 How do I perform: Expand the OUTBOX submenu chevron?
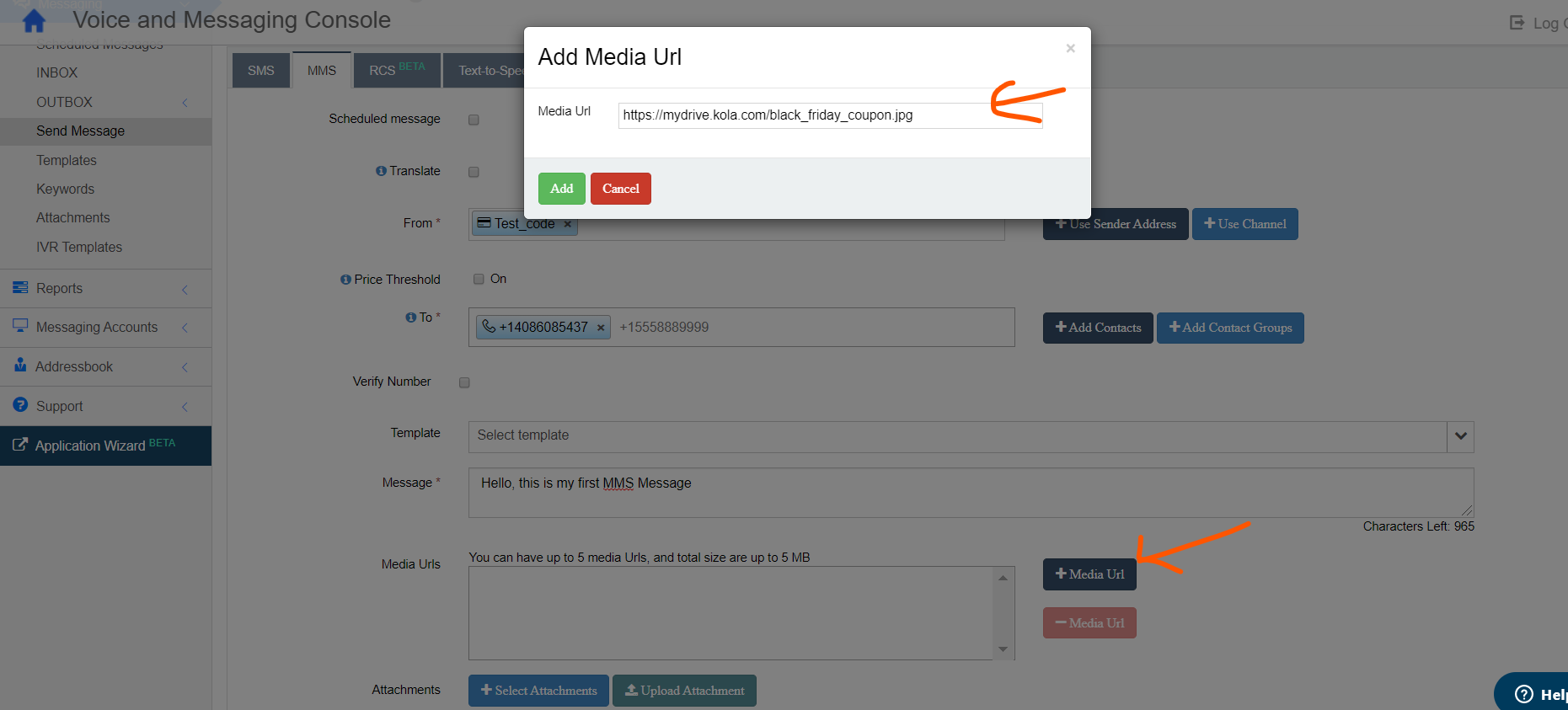pos(185,103)
